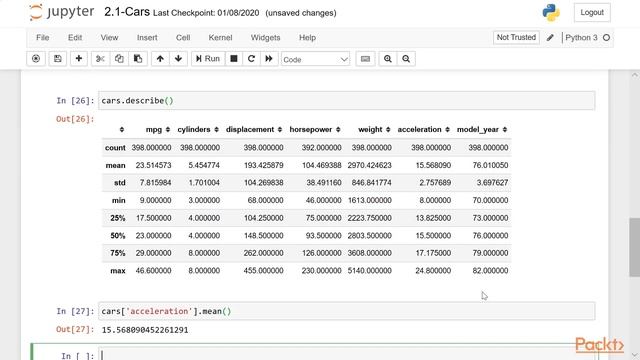Image resolution: width=640 pixels, height=360 pixels.
Task: Click the toolbar's first circular icon button
Action: (x=36, y=59)
